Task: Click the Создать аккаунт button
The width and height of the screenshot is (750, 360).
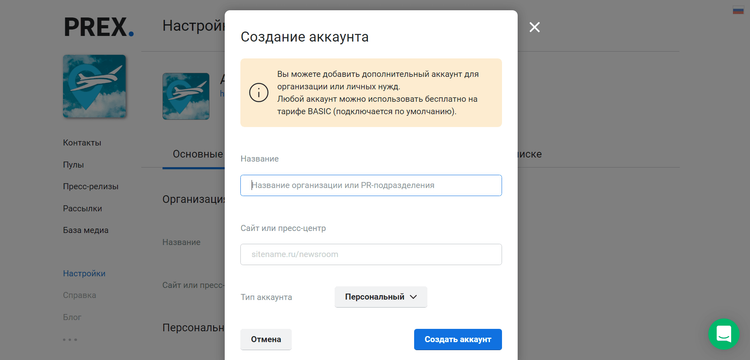Action: 458,339
